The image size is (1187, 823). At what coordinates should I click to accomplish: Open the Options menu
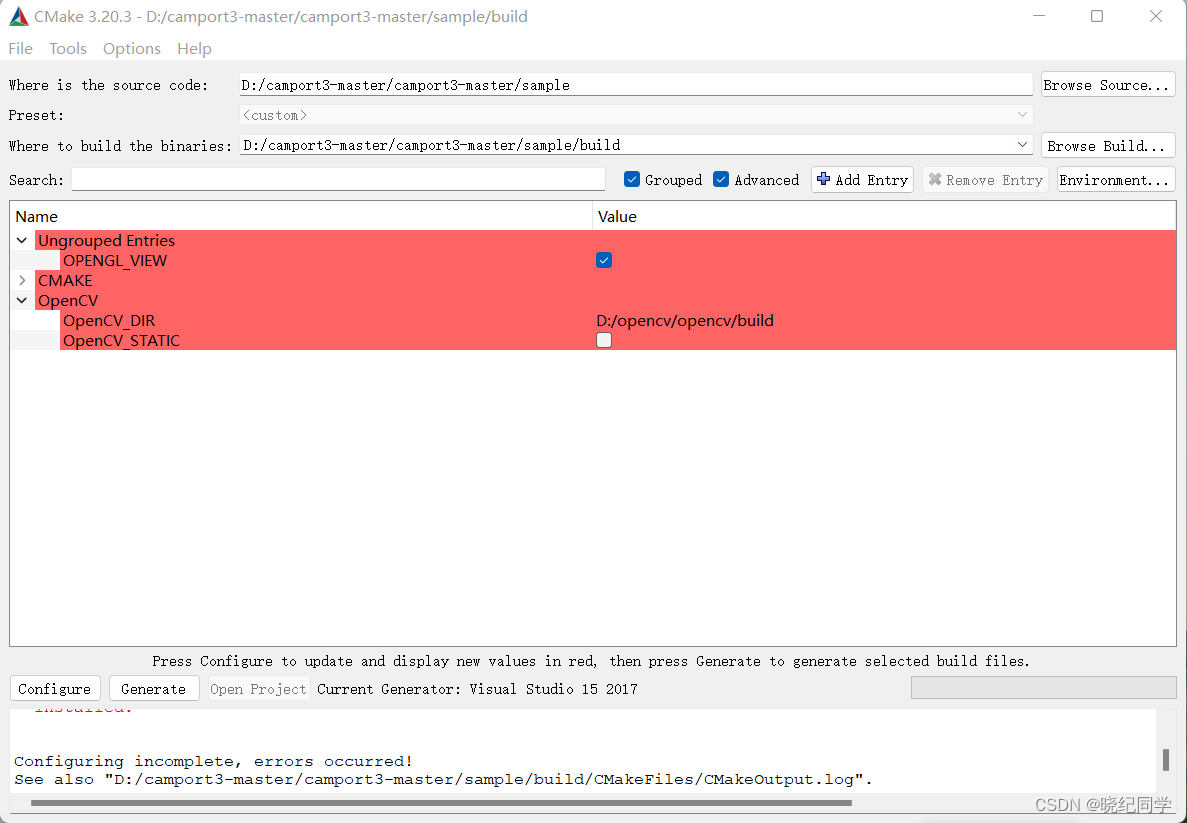coord(132,48)
